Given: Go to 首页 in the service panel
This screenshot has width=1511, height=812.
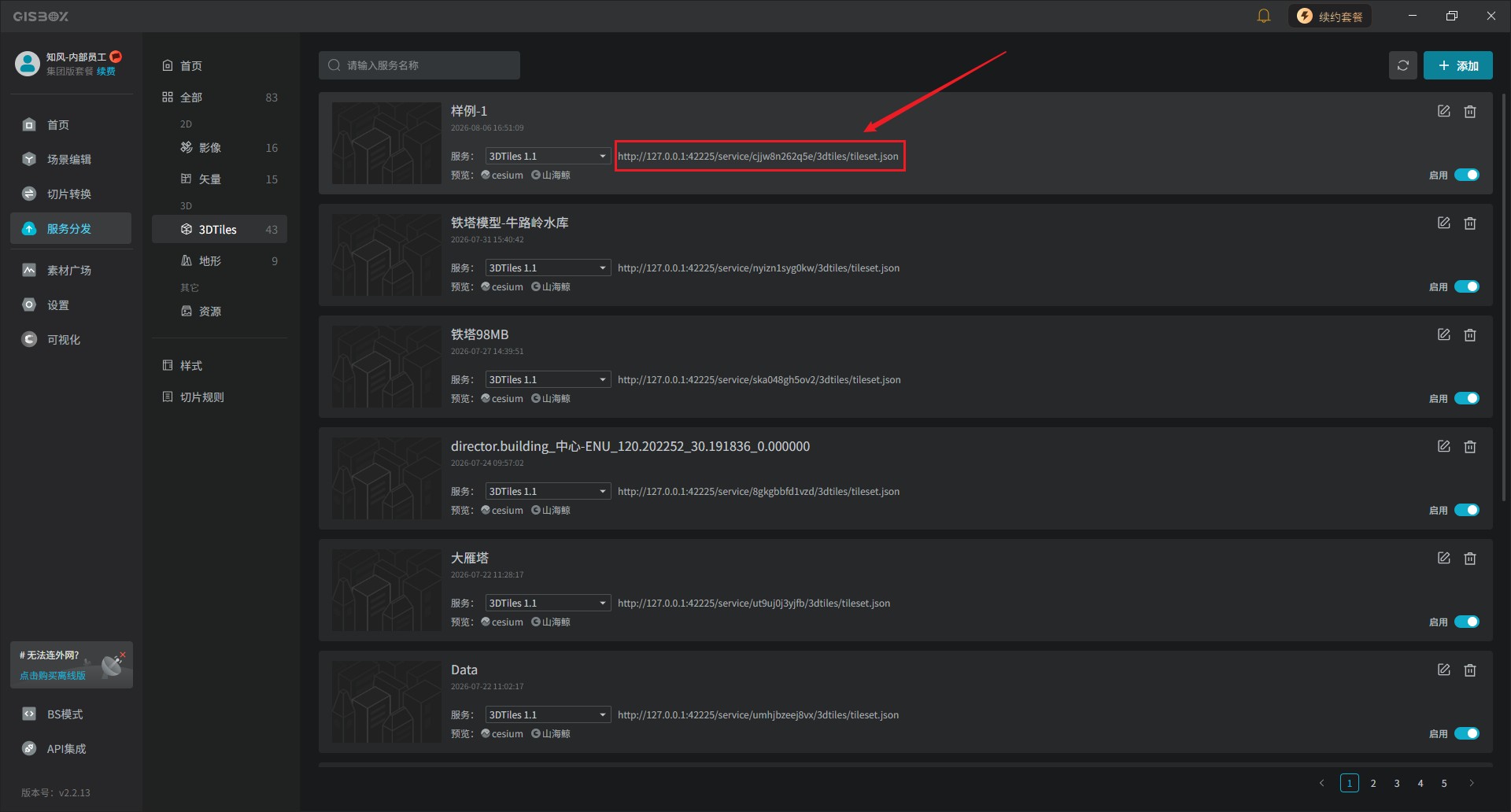Looking at the screenshot, I should [x=220, y=66].
